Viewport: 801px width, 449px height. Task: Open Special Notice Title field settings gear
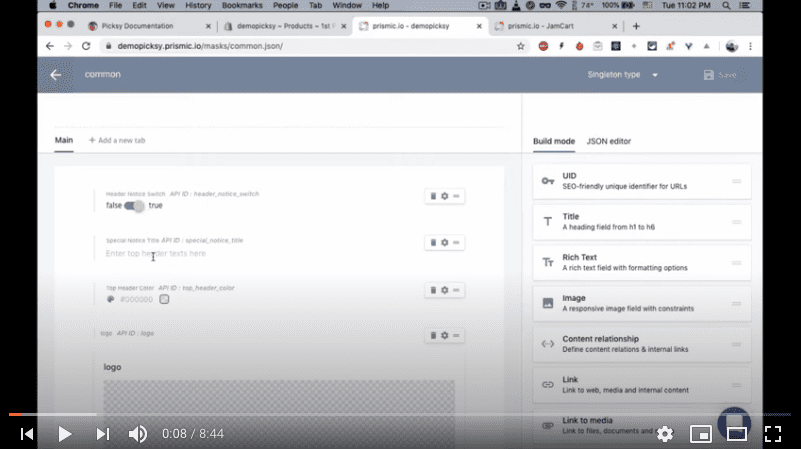click(444, 243)
